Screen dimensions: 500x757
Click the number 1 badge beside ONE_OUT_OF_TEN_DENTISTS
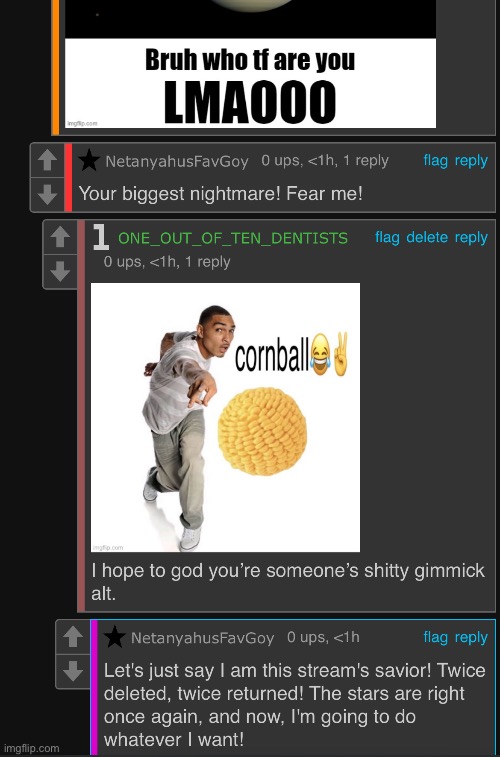click(101, 237)
